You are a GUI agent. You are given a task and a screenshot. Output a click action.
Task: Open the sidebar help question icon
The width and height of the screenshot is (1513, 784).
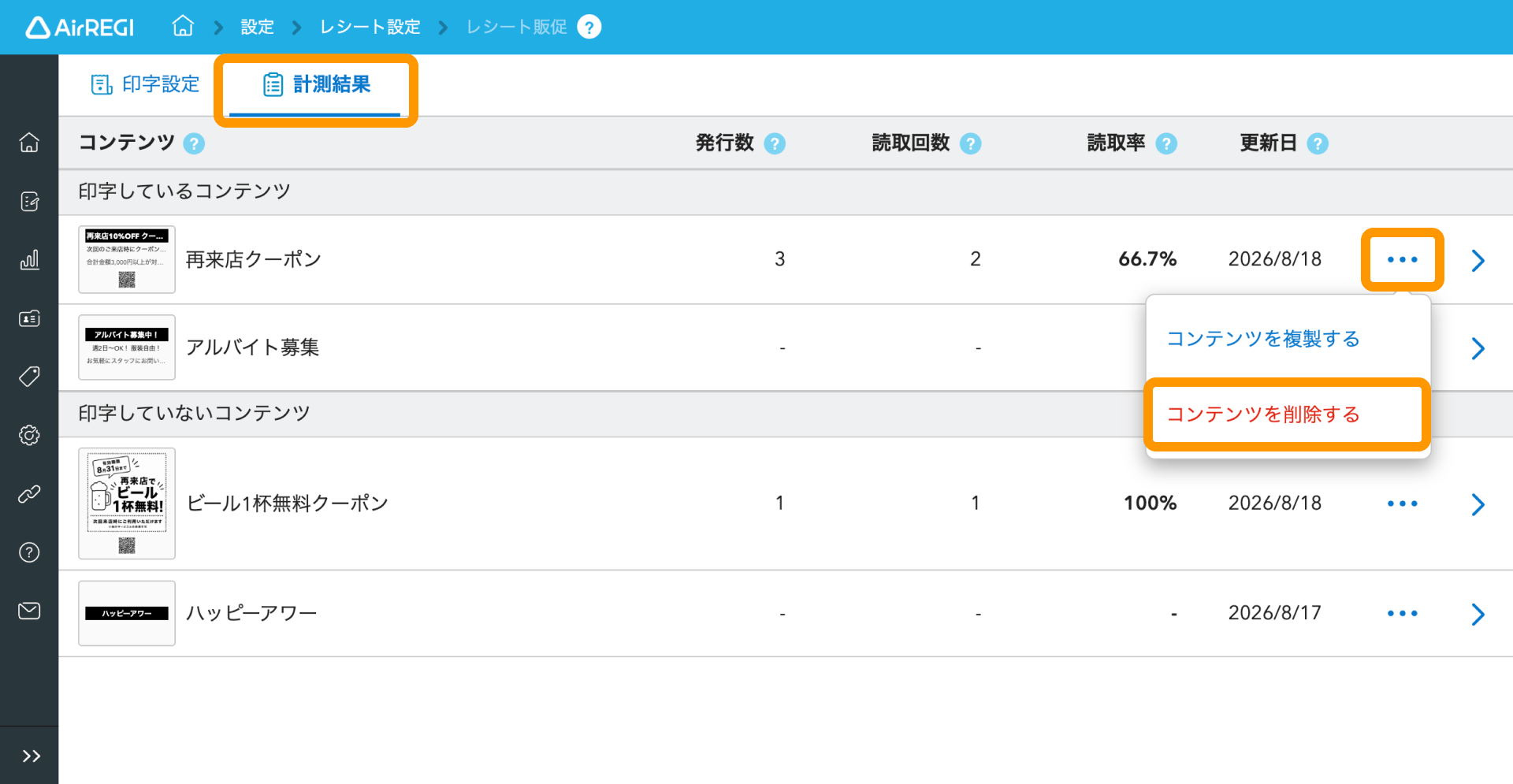click(29, 552)
